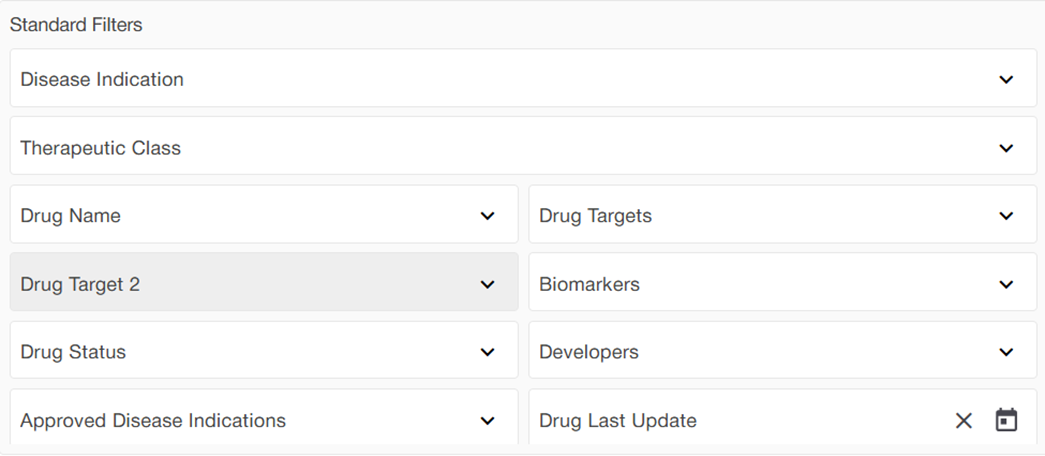
Task: Click the Drug Status chevron arrow
Action: (x=487, y=352)
